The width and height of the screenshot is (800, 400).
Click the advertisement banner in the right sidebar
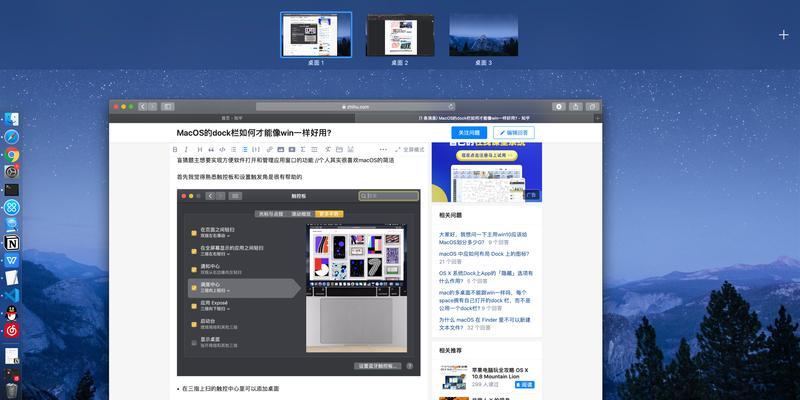[487, 172]
